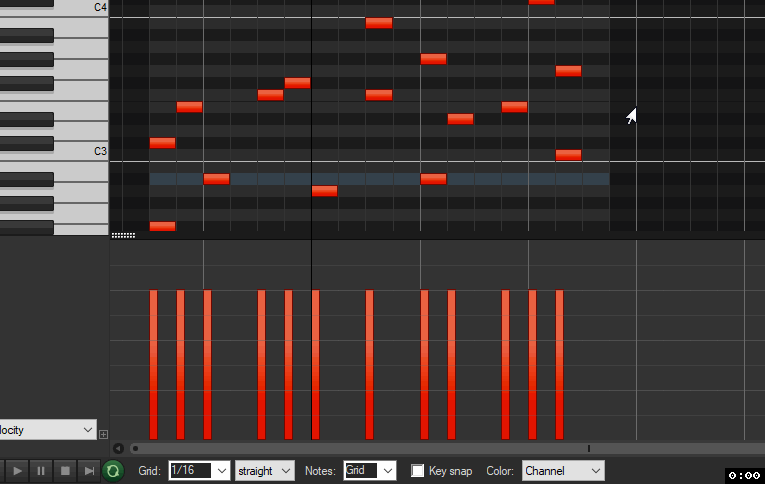Screen dimensions: 765x484
Task: Play the A#2 black piano key
Action: click(27, 179)
